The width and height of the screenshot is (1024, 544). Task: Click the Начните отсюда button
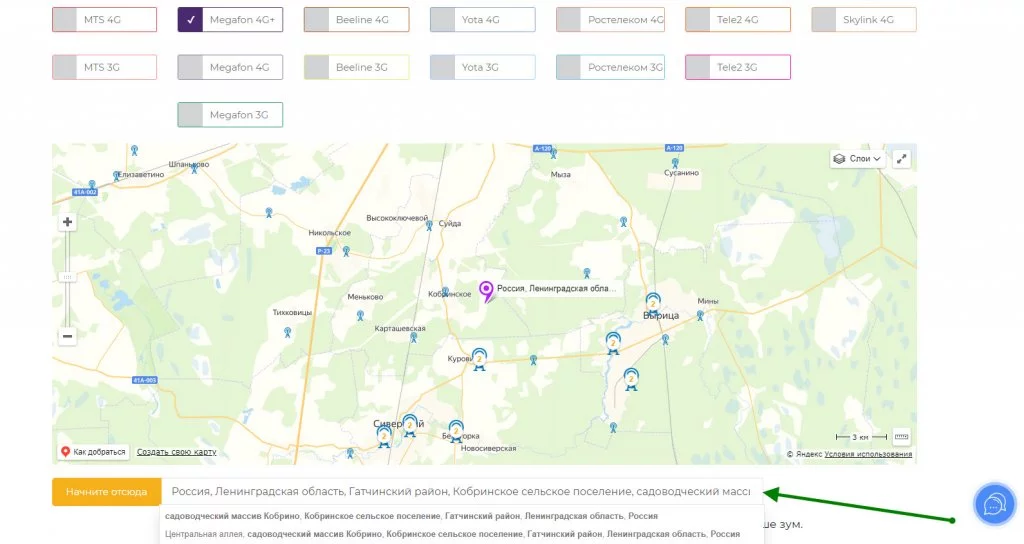point(106,492)
